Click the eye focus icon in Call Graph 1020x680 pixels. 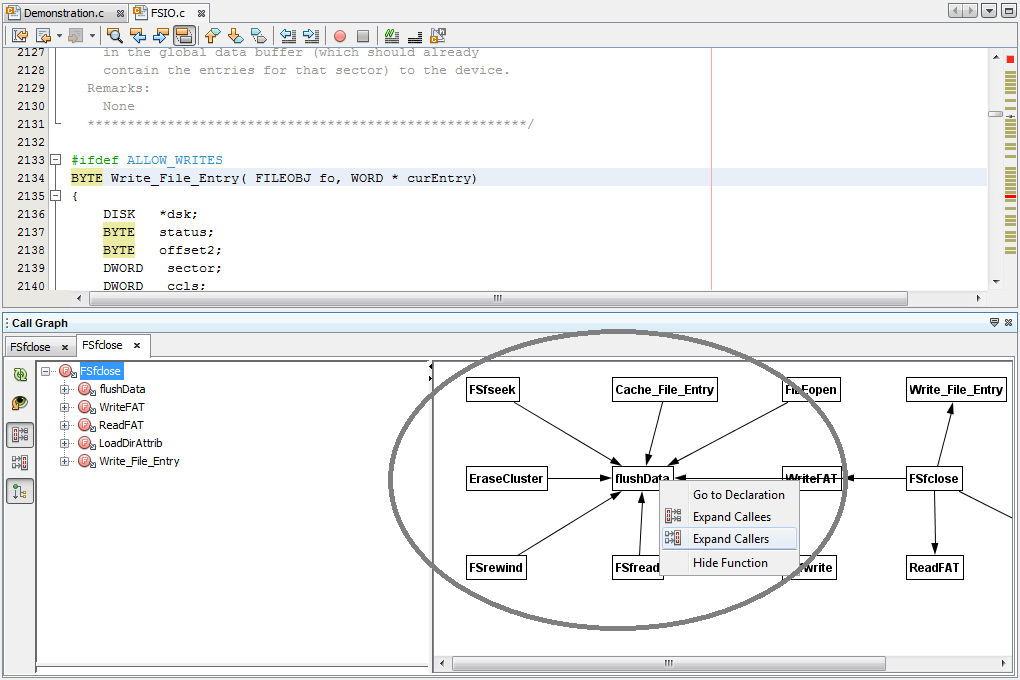20,404
